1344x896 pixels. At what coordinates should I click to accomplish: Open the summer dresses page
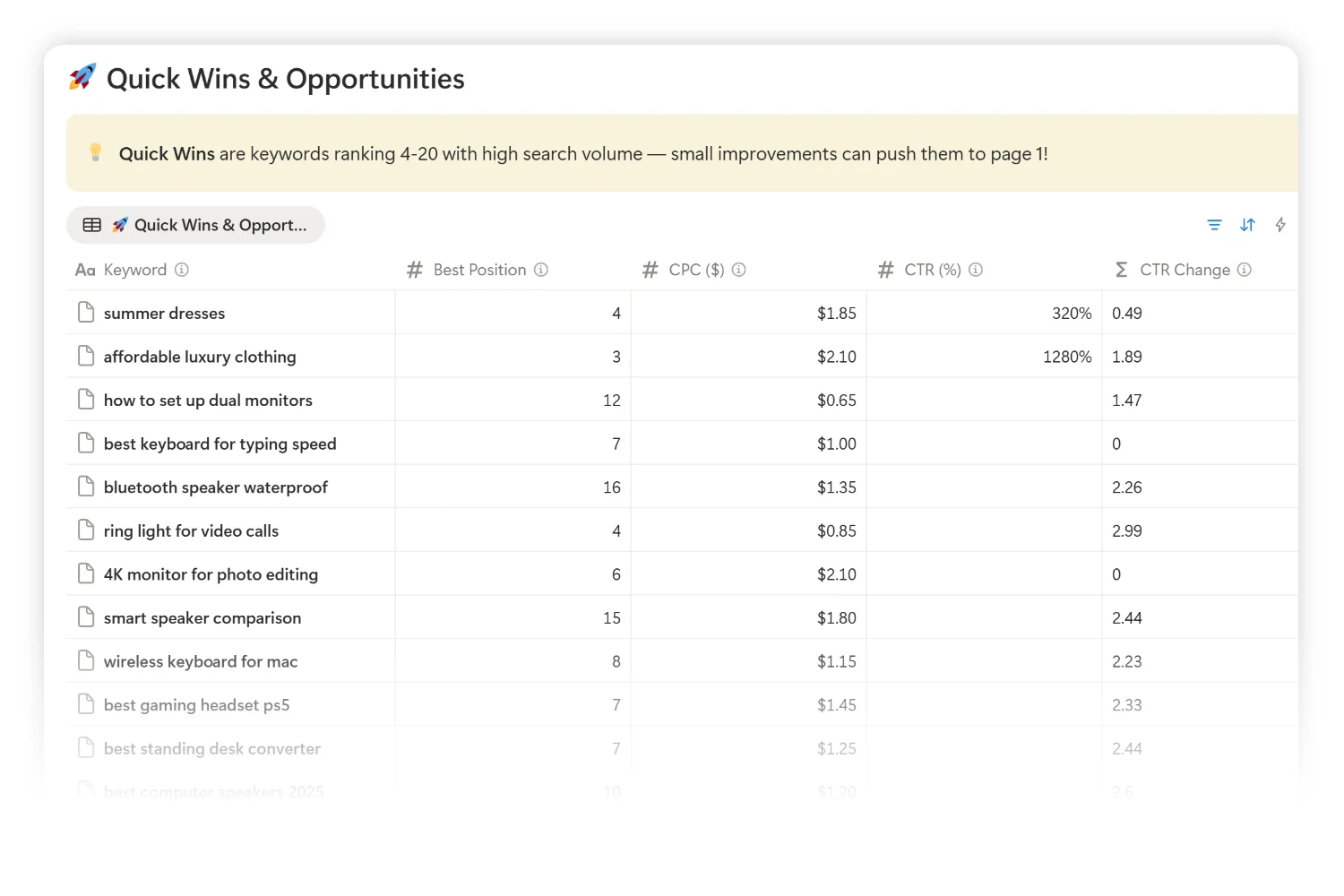pos(164,314)
